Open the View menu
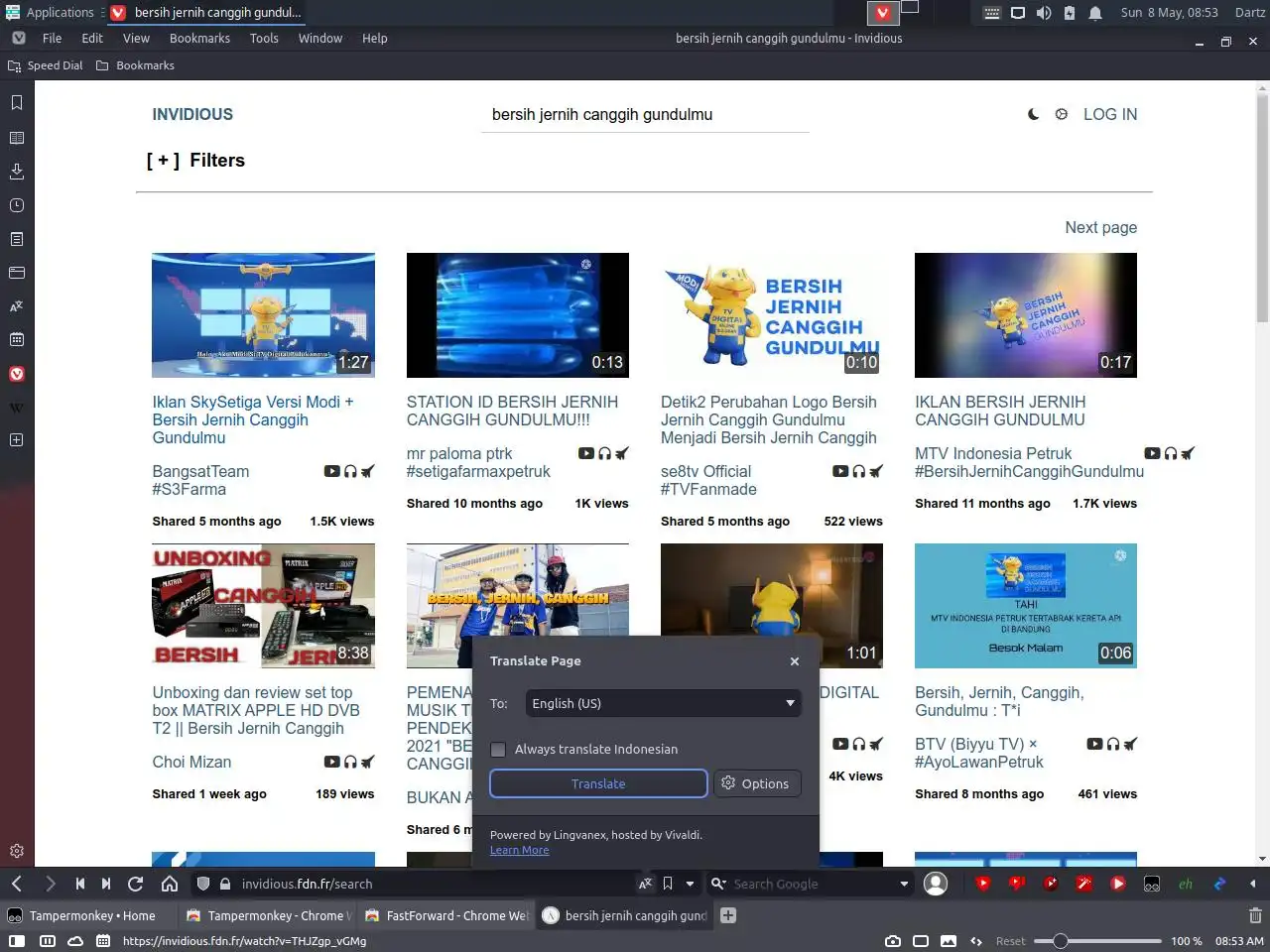The image size is (1270, 952). [136, 38]
